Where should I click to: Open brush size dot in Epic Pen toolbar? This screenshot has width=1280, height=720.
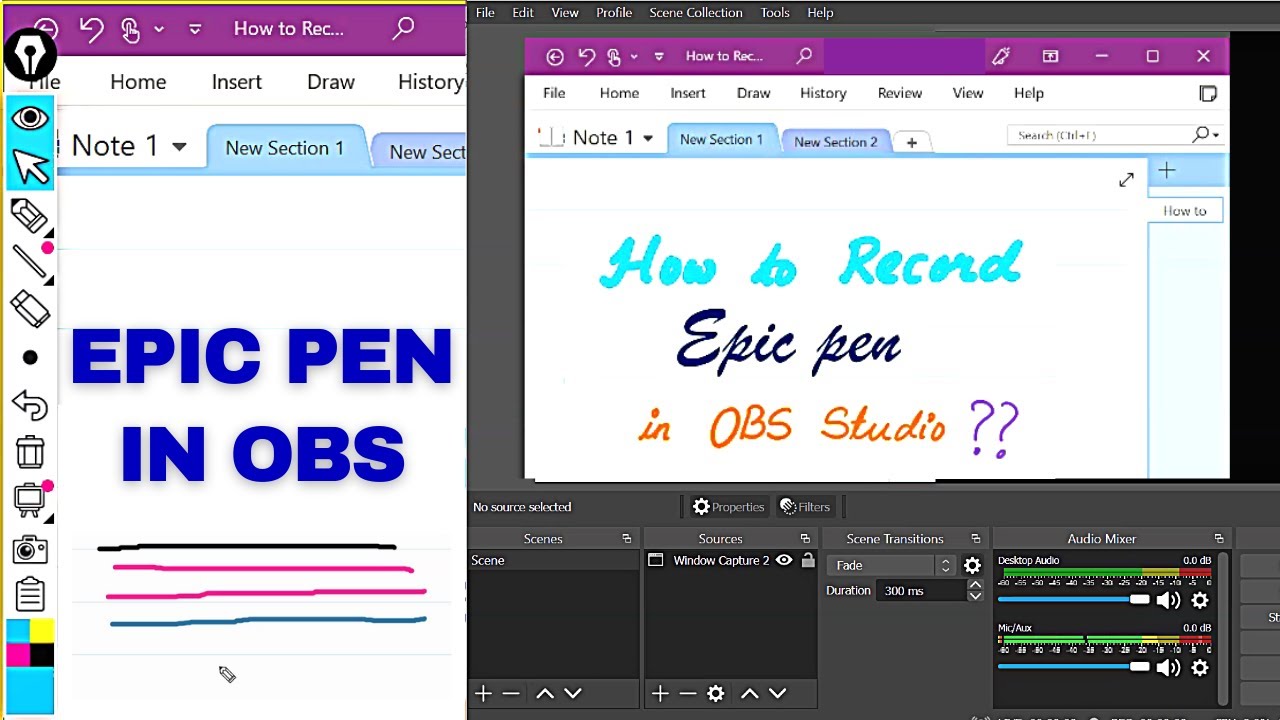[30, 357]
